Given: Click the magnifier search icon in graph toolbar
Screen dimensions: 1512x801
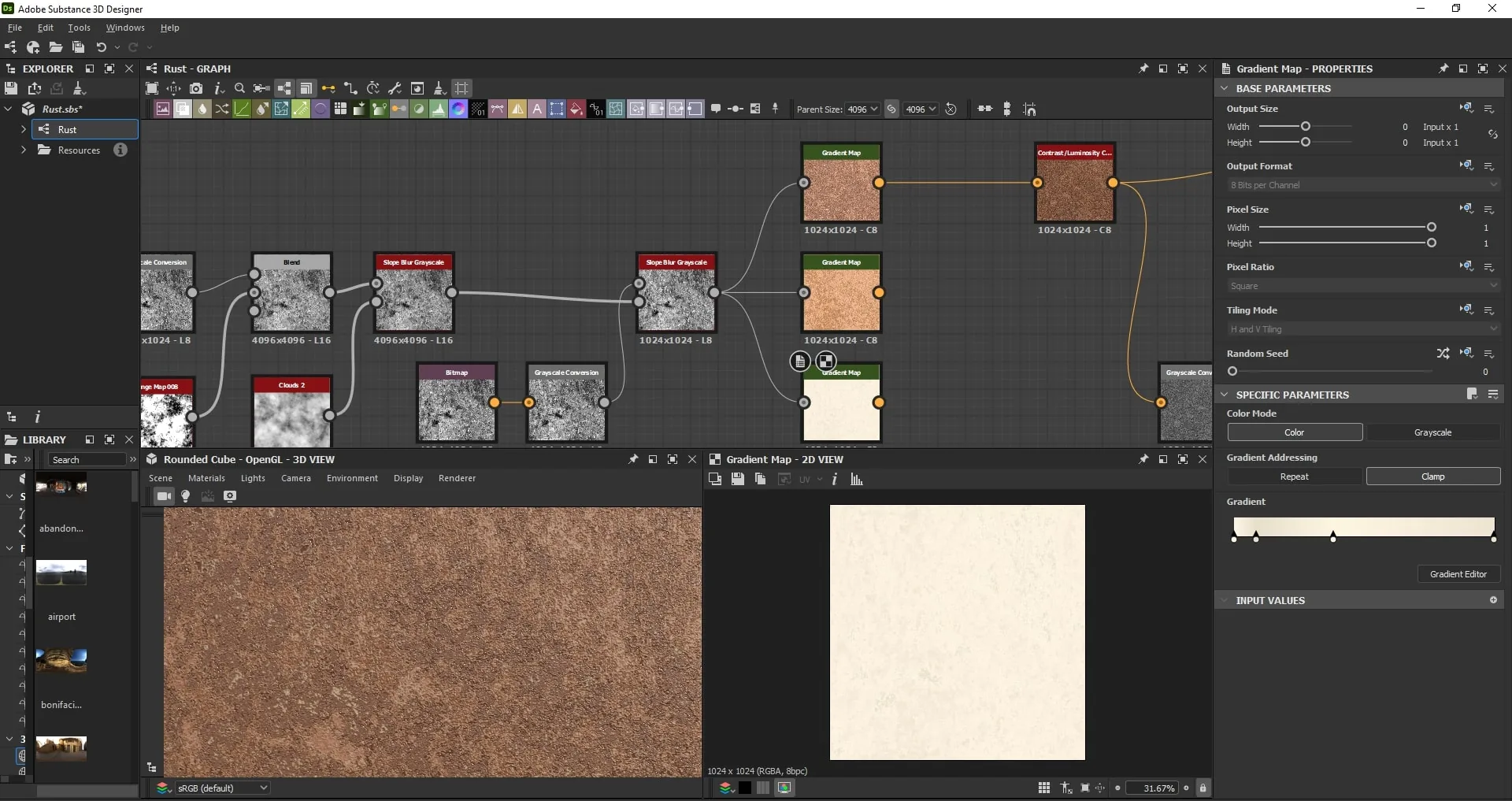Looking at the screenshot, I should point(240,88).
